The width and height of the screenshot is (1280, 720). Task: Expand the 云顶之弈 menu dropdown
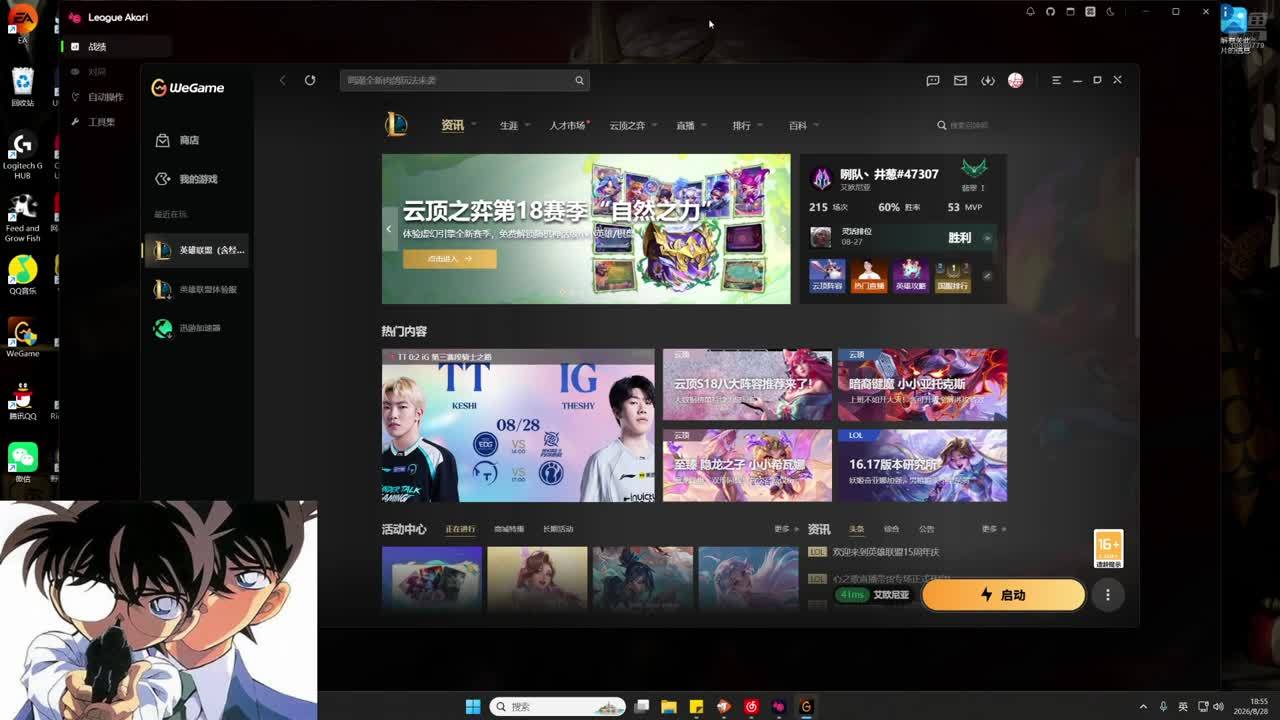point(654,125)
